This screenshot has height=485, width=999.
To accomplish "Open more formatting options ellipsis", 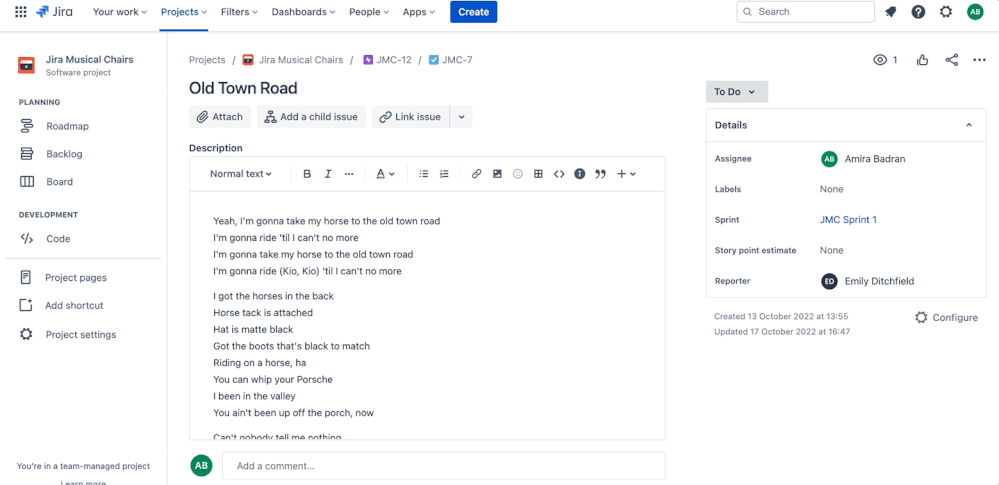I will [349, 173].
